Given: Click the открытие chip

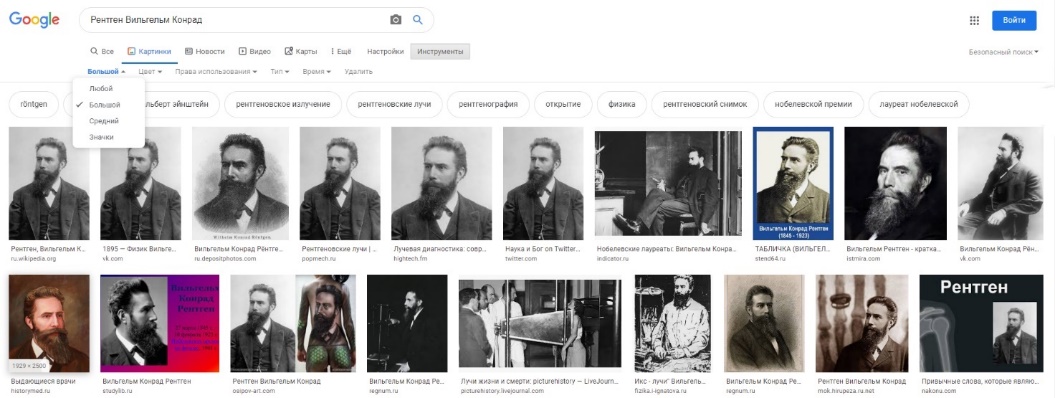Looking at the screenshot, I should click(563, 104).
